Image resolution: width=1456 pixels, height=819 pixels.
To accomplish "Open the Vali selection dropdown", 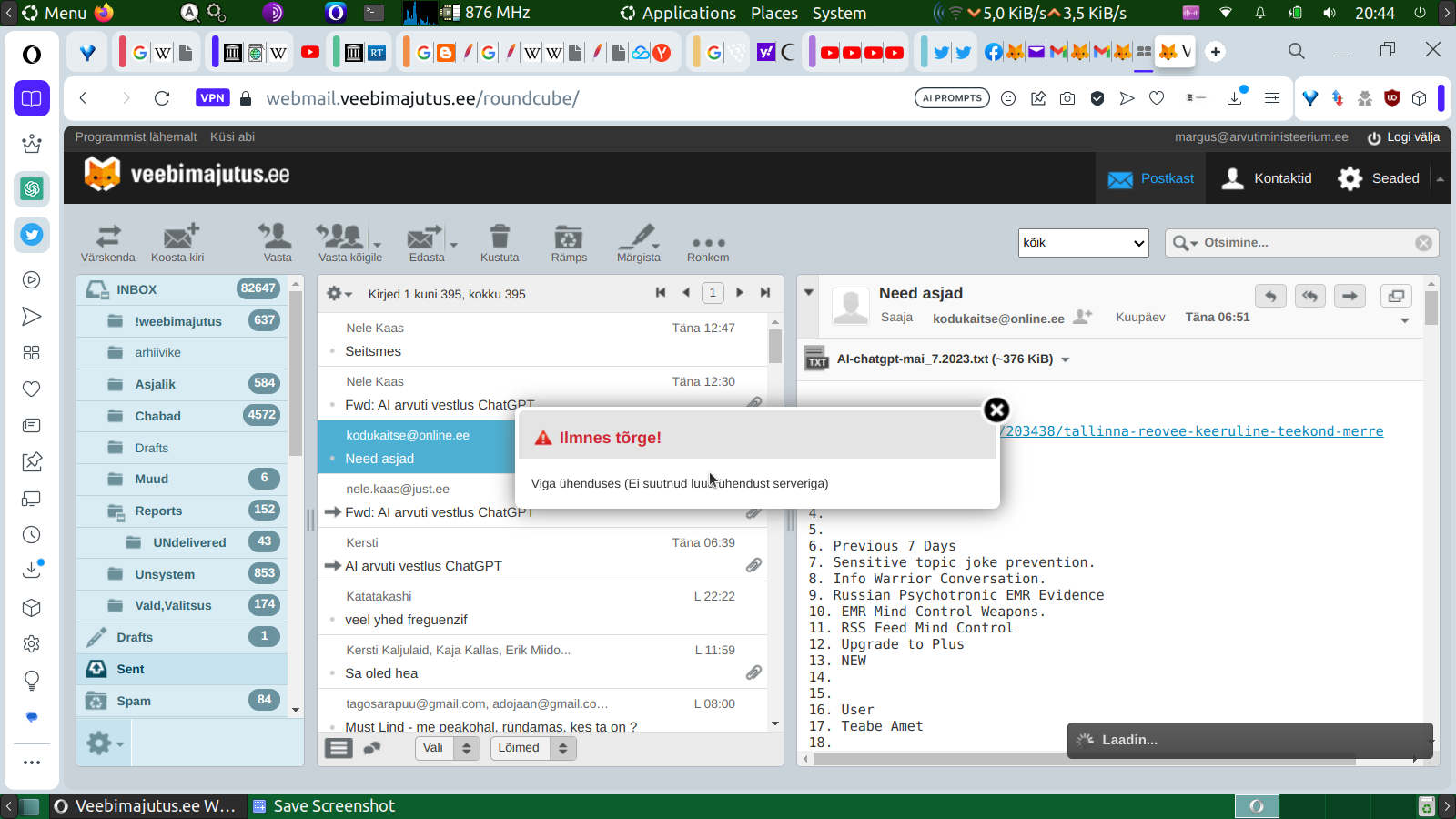I will [447, 748].
